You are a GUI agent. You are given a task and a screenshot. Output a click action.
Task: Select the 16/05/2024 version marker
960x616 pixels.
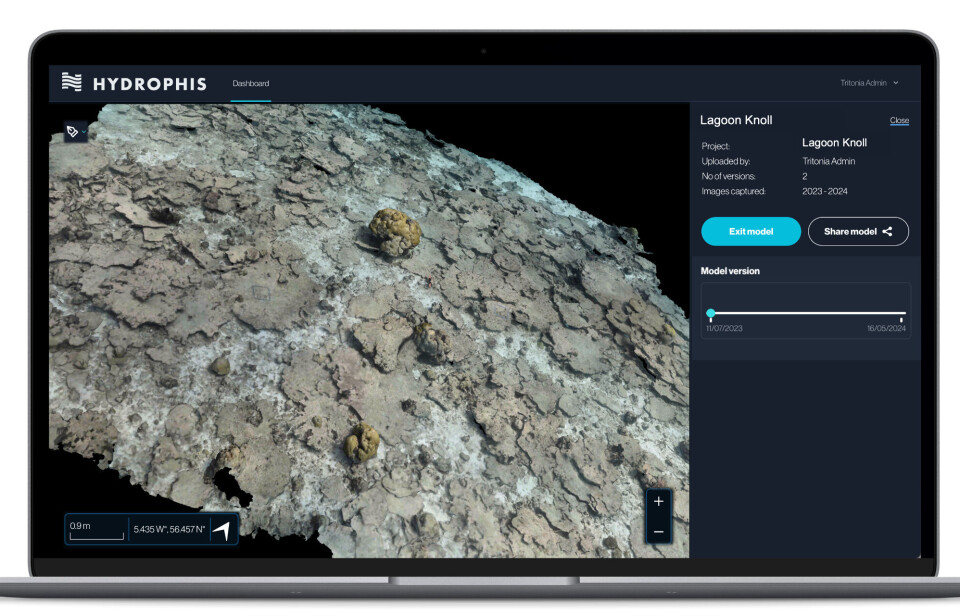pyautogui.click(x=902, y=319)
